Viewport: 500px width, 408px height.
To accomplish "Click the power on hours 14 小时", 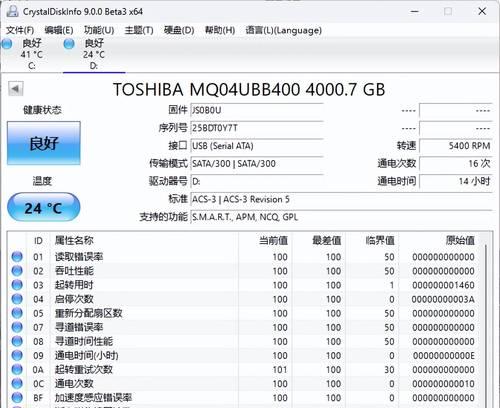I will [x=456, y=182].
